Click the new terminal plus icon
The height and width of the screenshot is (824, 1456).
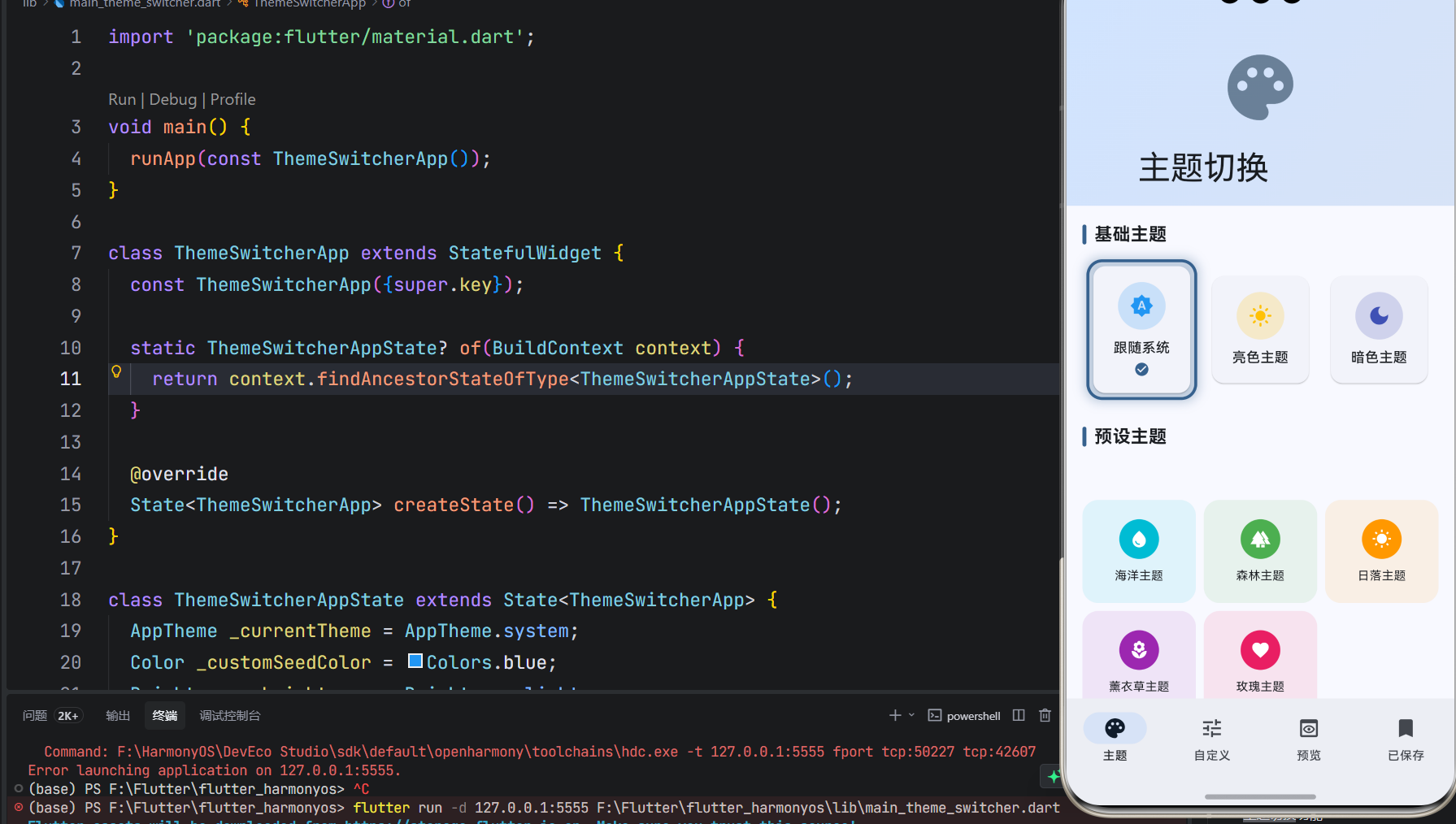pos(895,715)
